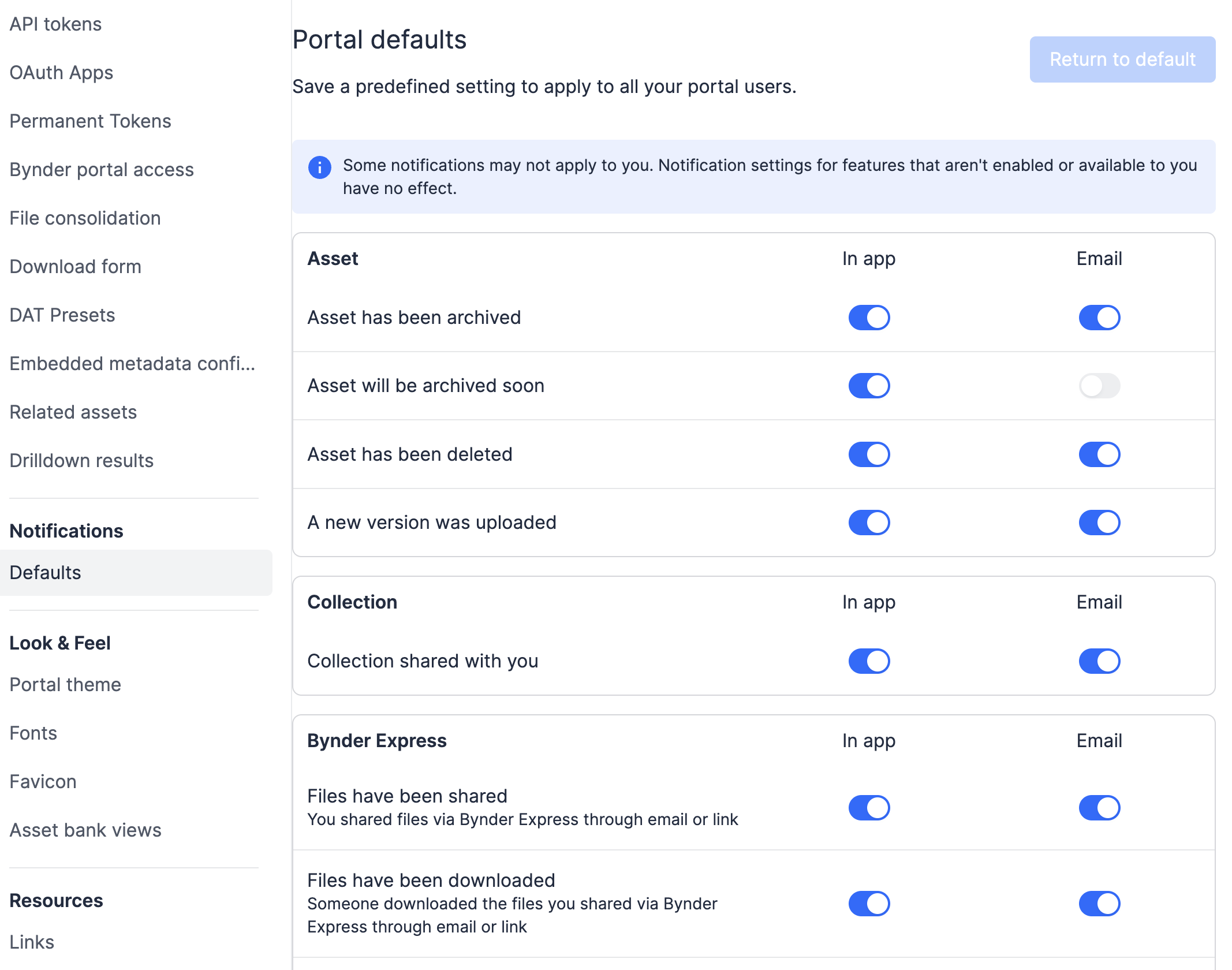Toggle email for Files have been shared
This screenshot has width=1232, height=970.
(1099, 808)
